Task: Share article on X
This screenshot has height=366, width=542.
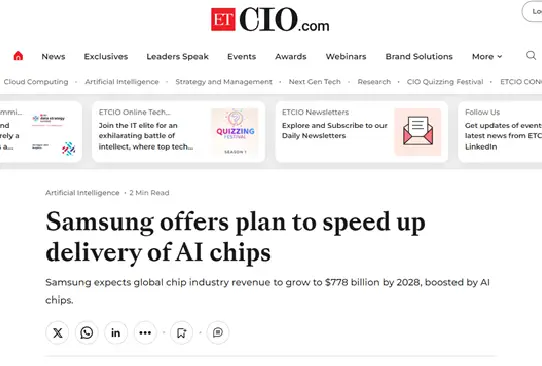Action: coord(57,333)
